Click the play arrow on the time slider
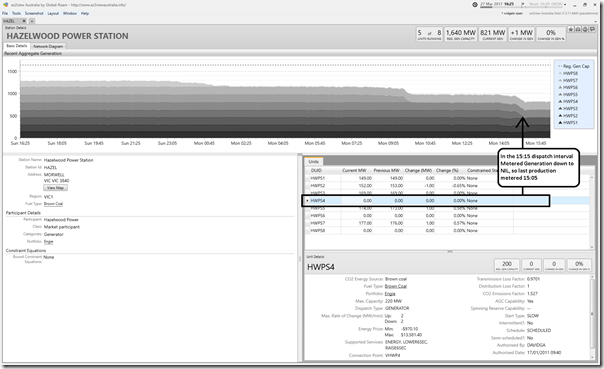This screenshot has width=604, height=369. [523, 4]
